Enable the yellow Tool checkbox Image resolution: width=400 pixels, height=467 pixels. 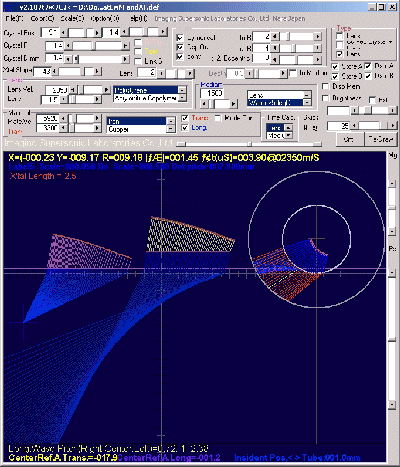(x=138, y=51)
